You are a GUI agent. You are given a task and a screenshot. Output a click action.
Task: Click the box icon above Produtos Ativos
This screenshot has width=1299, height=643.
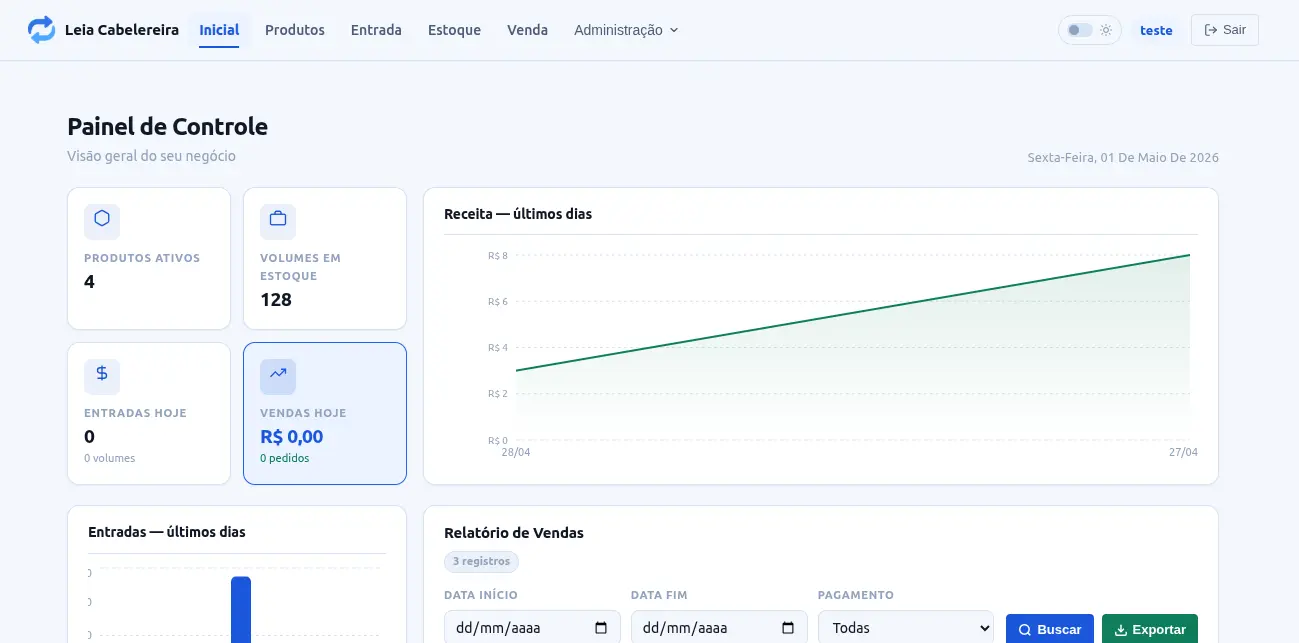pos(102,218)
